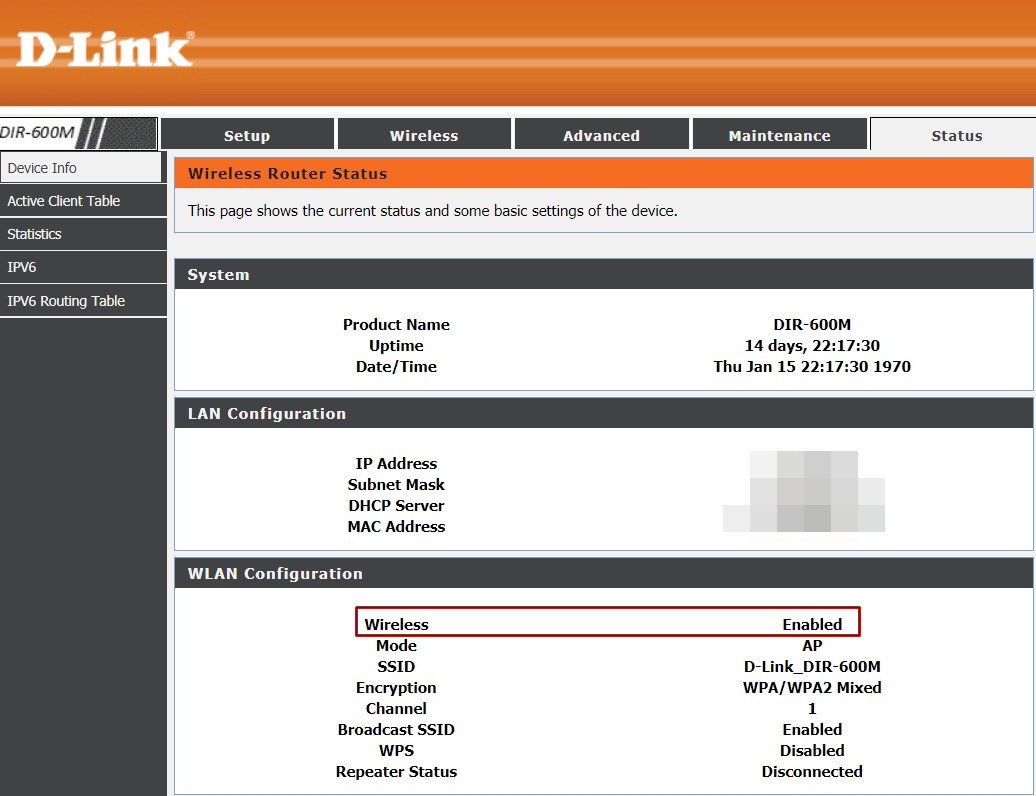
Task: Click the SSID label
Action: 396,667
